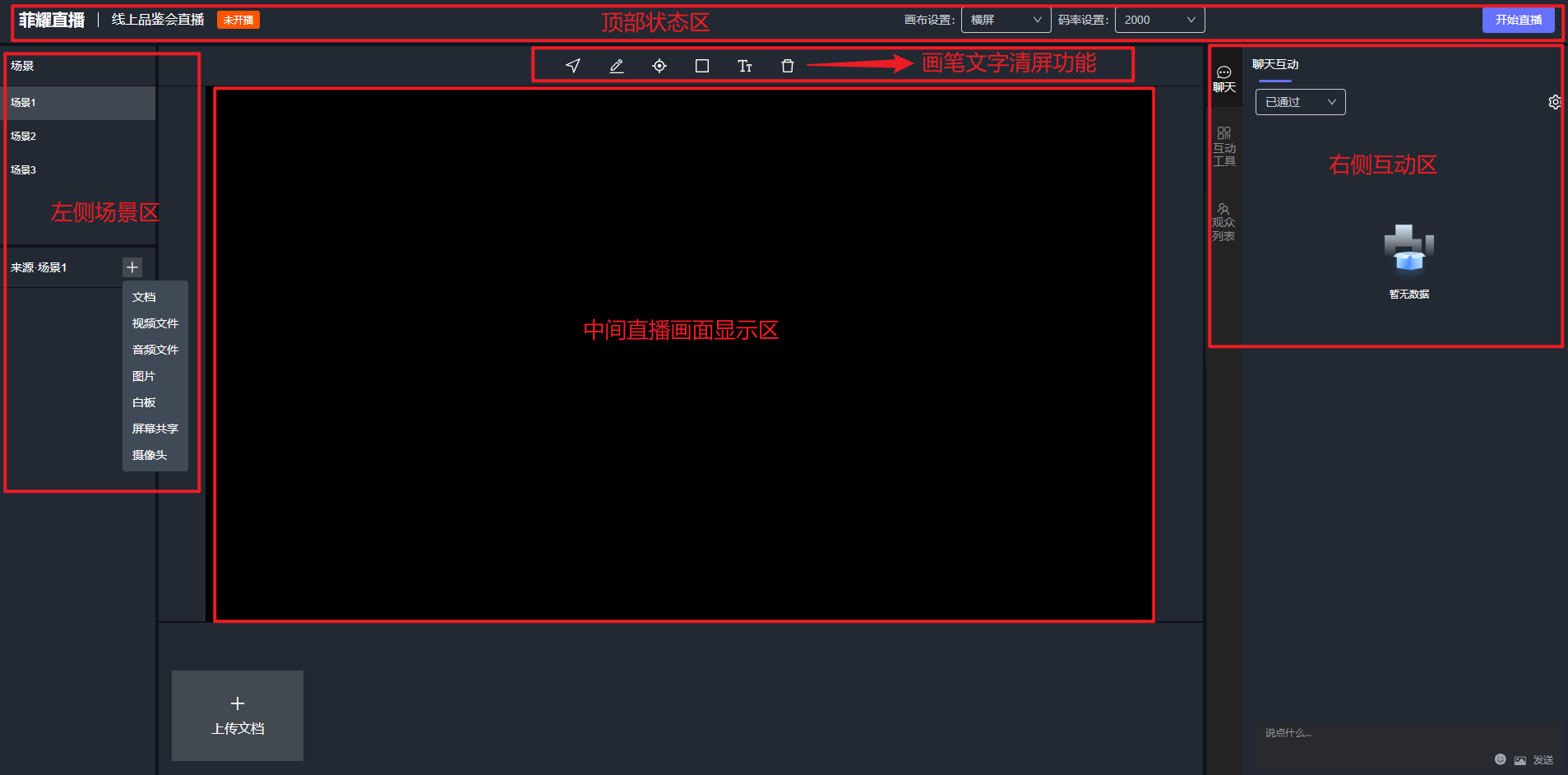1568x775 pixels.
Task: Switch to the 互动工具 sidebar tab
Action: (1223, 146)
